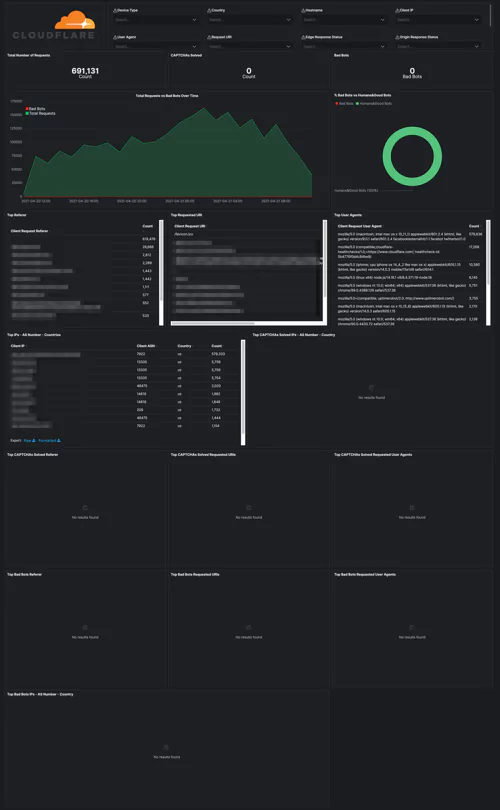Viewport: 500px width, 810px height.
Task: Toggle Humans&Good Bots in donut chart legend
Action: [x=374, y=103]
